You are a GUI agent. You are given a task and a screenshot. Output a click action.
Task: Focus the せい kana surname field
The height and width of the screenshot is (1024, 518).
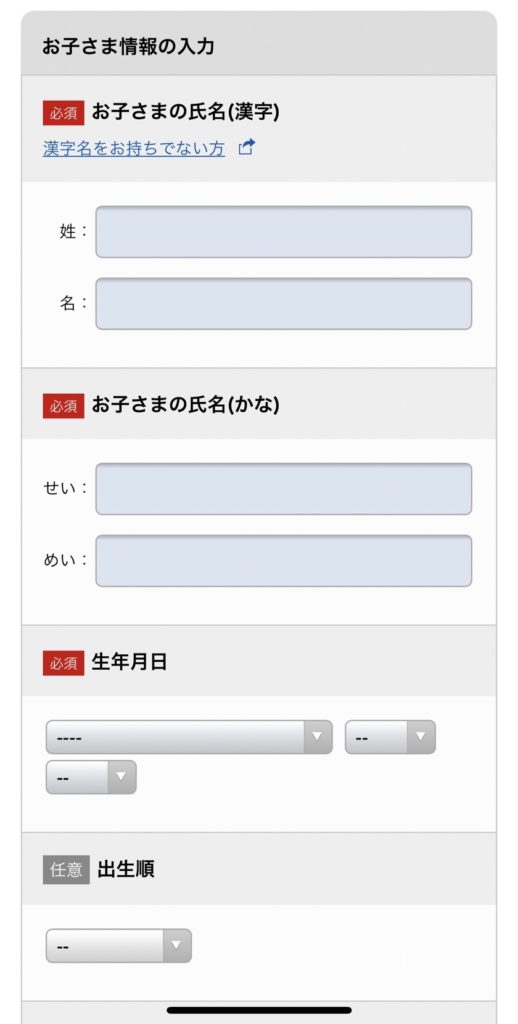283,489
